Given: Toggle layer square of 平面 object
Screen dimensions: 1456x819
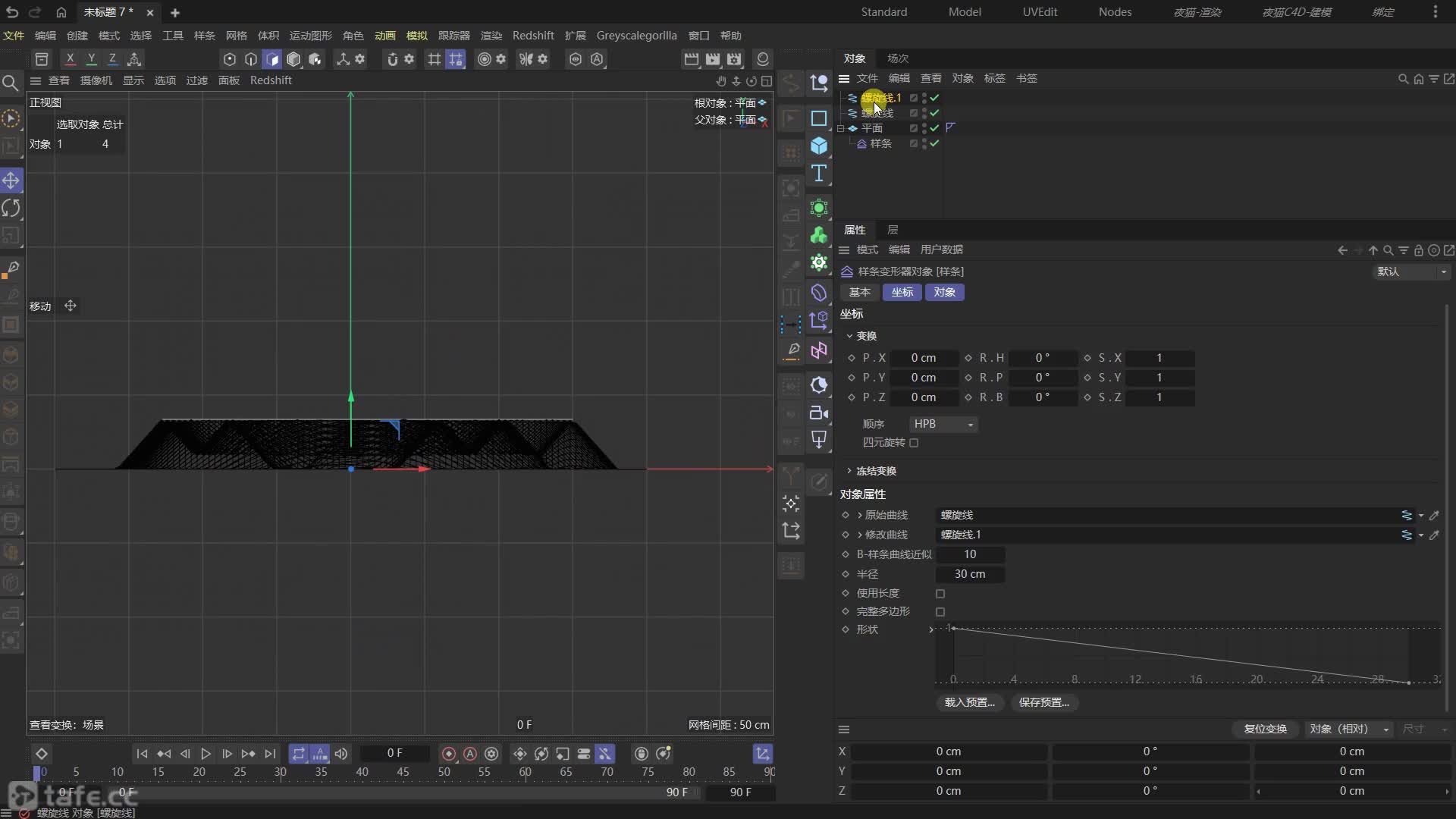Looking at the screenshot, I should 914,128.
